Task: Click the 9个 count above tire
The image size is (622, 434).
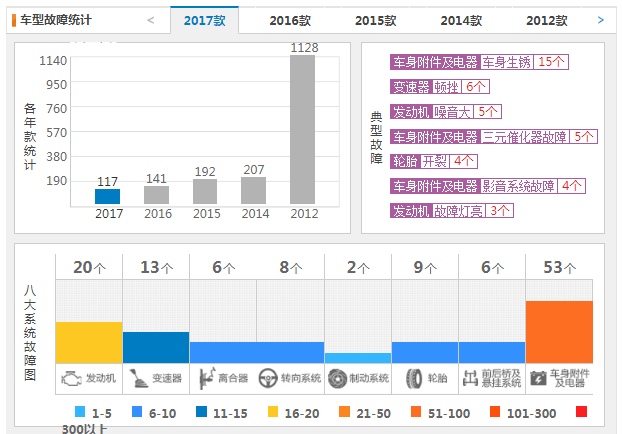Action: pyautogui.click(x=425, y=267)
